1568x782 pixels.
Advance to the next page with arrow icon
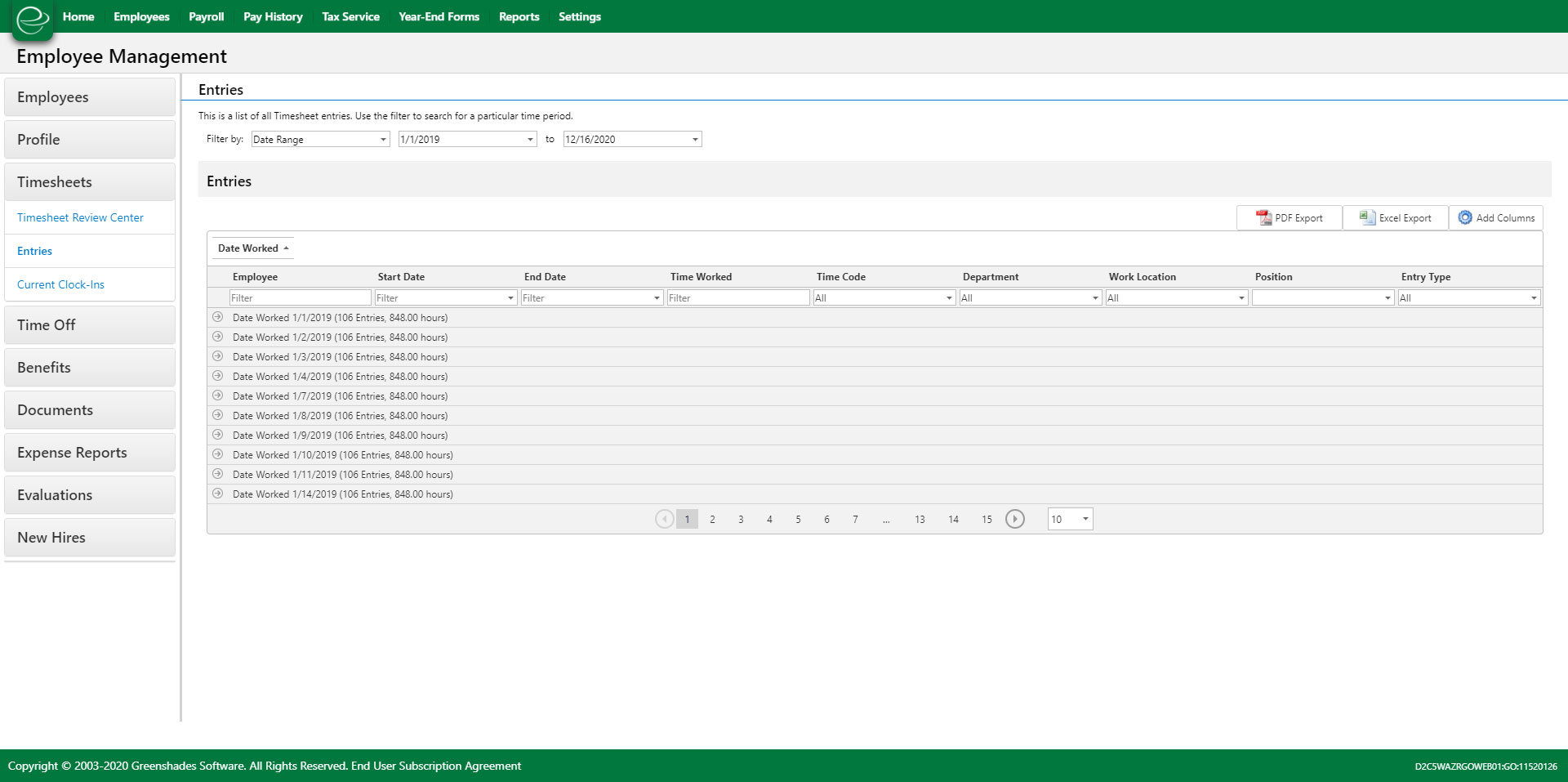click(x=1015, y=519)
